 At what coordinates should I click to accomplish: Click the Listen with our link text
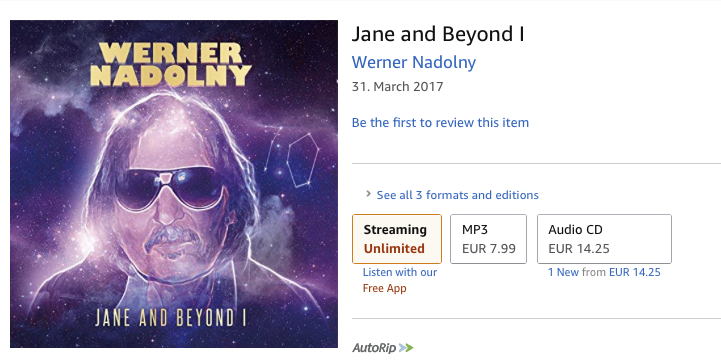pyautogui.click(x=400, y=272)
